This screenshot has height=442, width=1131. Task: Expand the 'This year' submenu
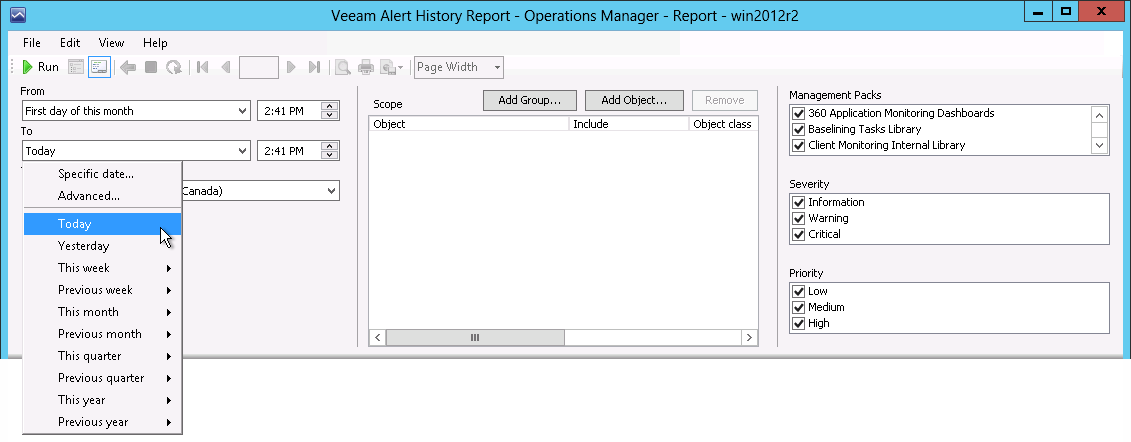click(102, 399)
